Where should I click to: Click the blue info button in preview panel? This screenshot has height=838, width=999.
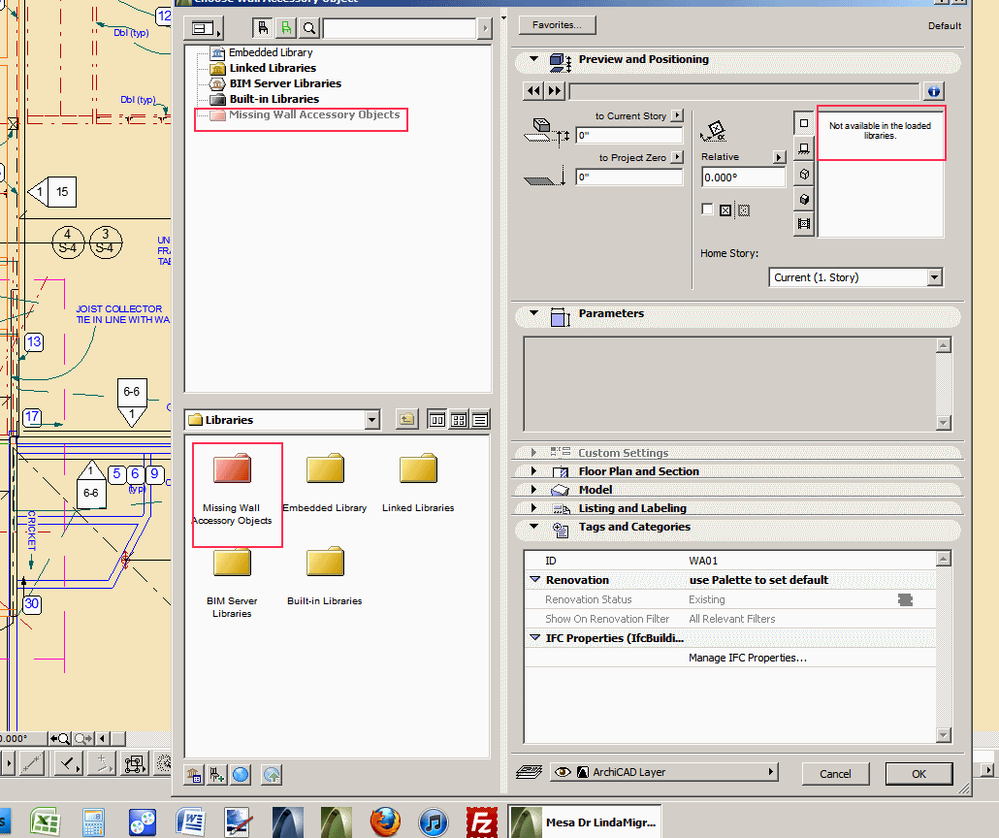click(x=934, y=91)
